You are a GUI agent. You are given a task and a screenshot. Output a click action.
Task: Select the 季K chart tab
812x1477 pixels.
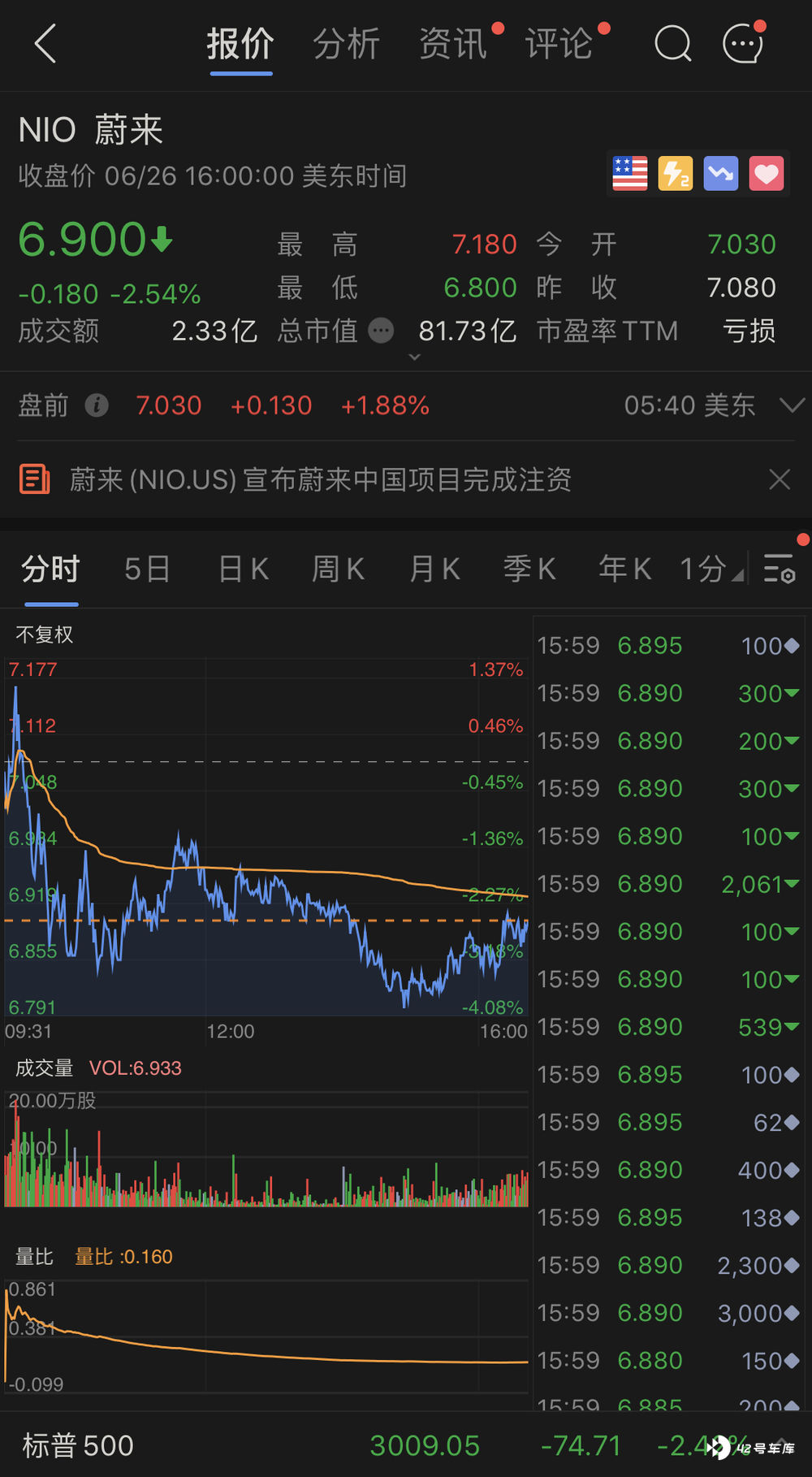530,569
